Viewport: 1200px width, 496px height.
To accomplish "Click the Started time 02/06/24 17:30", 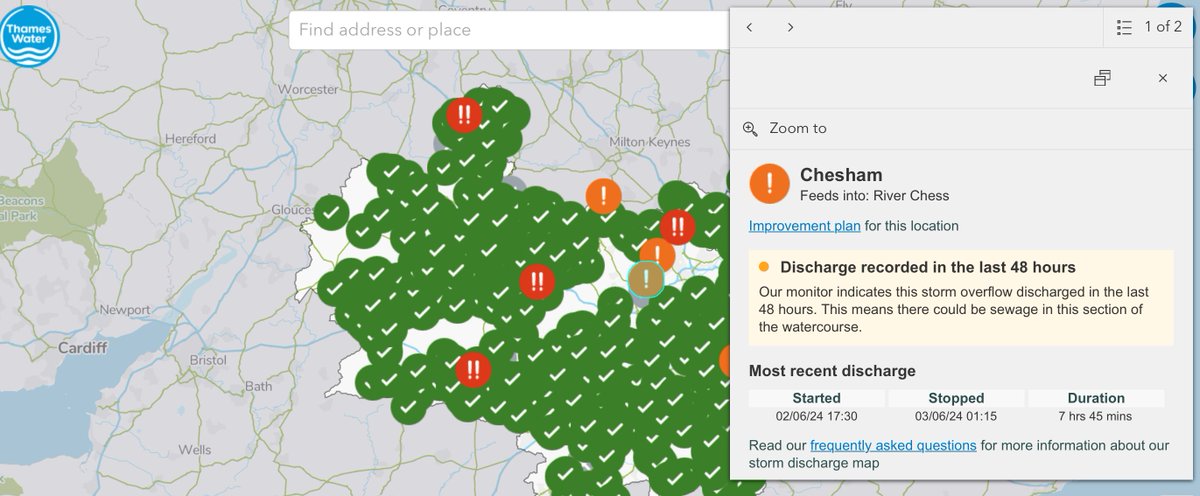I will point(817,416).
